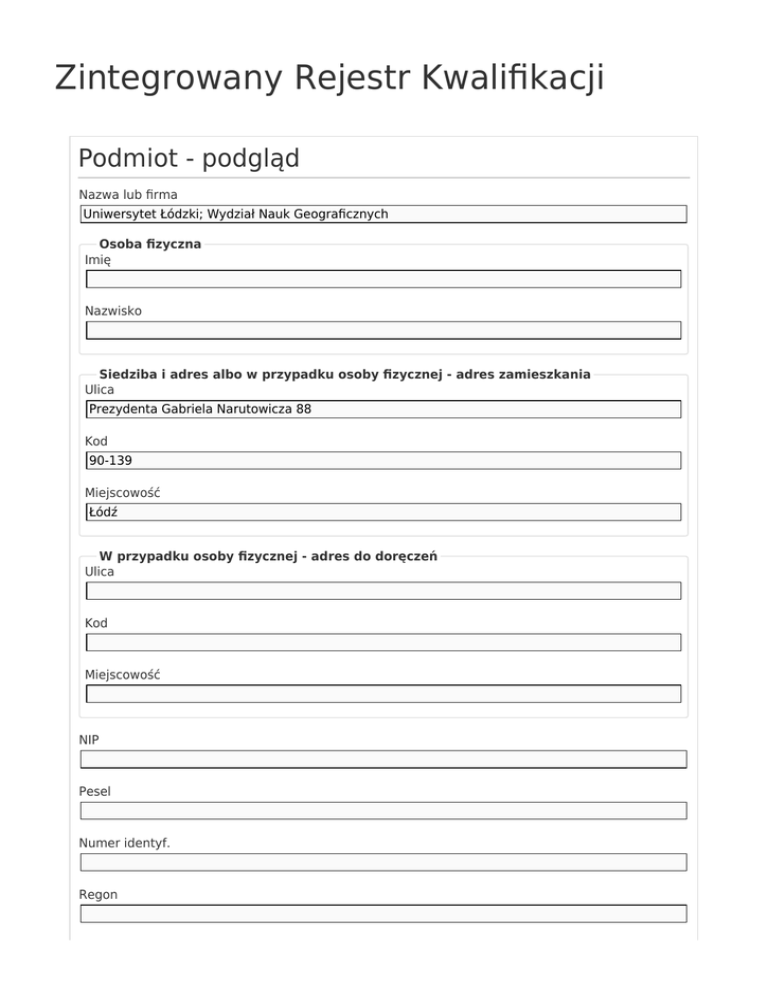Click the adres do doręczeń section legend
Viewport: 768px width, 994px height.
click(x=268, y=556)
